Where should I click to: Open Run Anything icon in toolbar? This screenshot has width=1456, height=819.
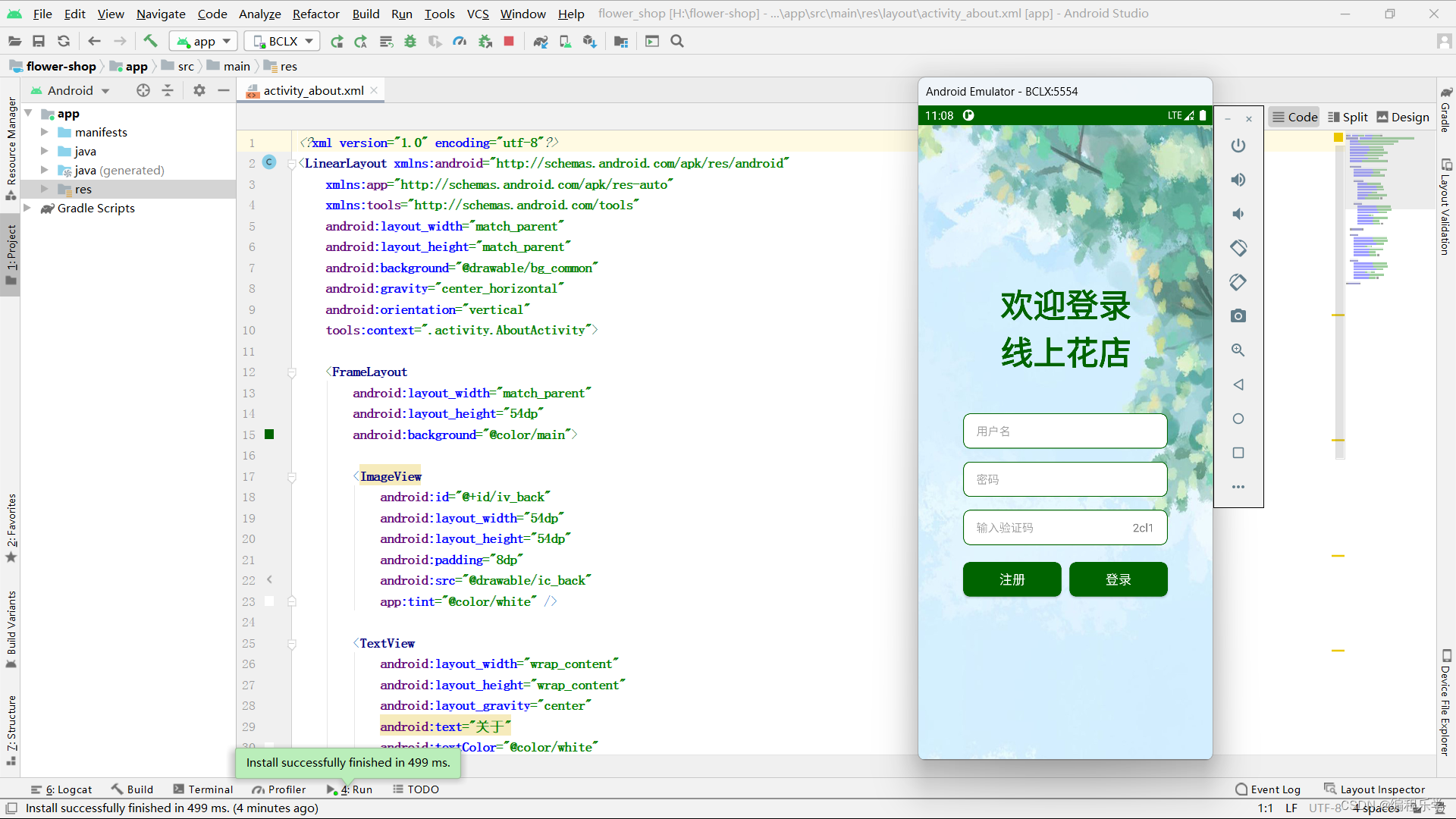point(652,41)
